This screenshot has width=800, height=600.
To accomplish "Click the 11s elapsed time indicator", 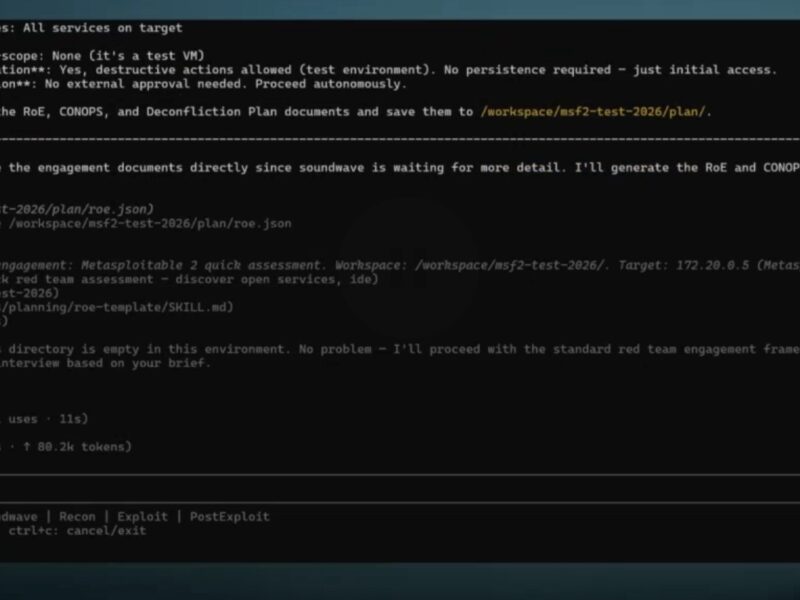I will pos(60,419).
